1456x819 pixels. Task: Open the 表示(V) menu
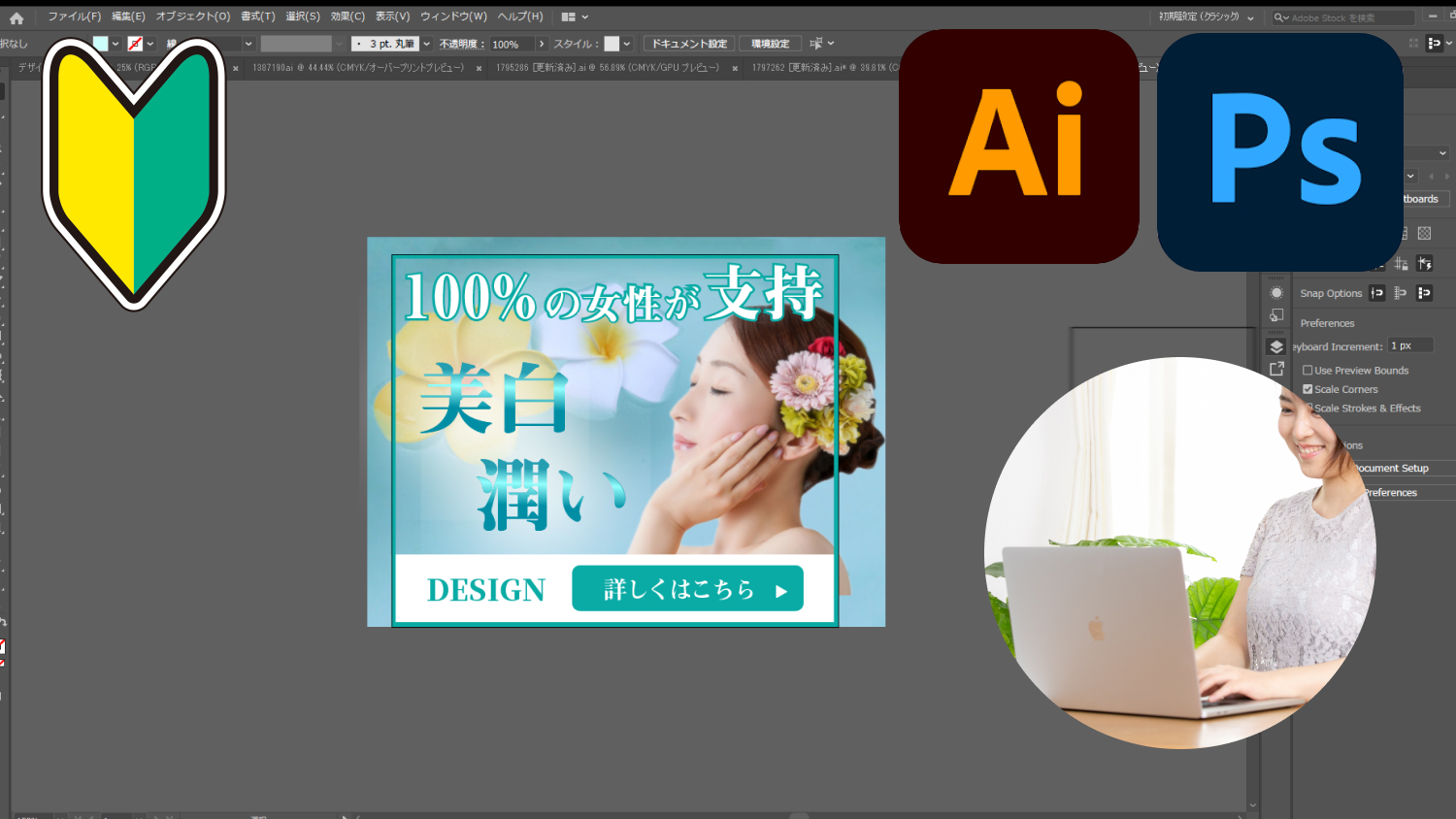[392, 16]
